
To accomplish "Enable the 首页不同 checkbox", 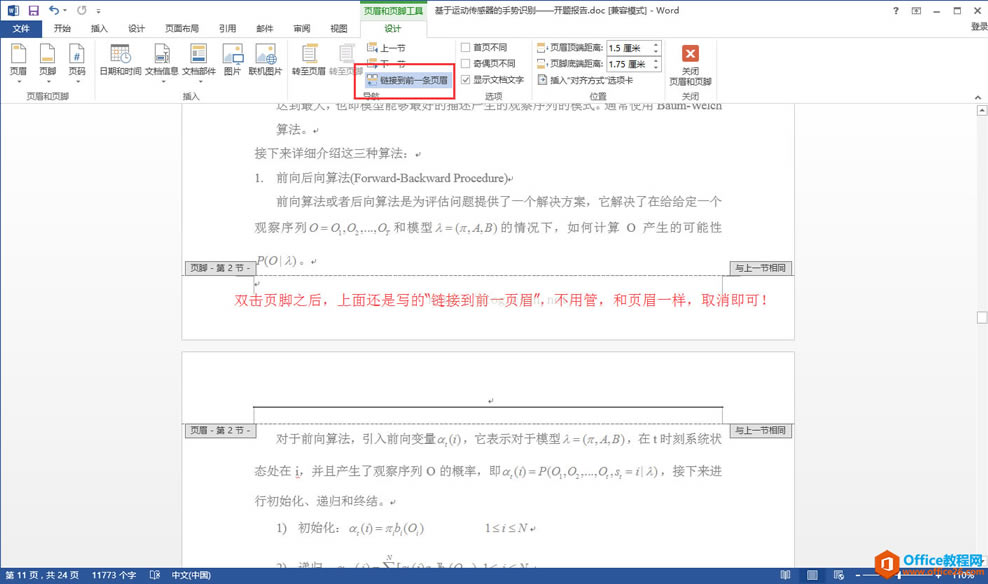I will point(466,47).
